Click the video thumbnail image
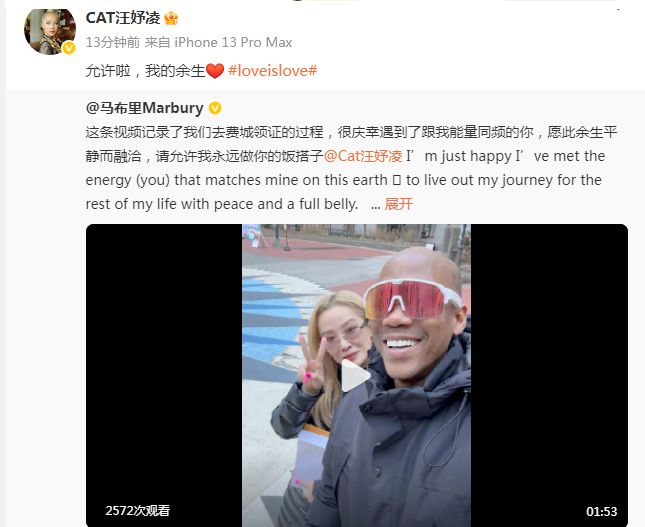Viewport: 645px width, 527px height. [x=356, y=375]
